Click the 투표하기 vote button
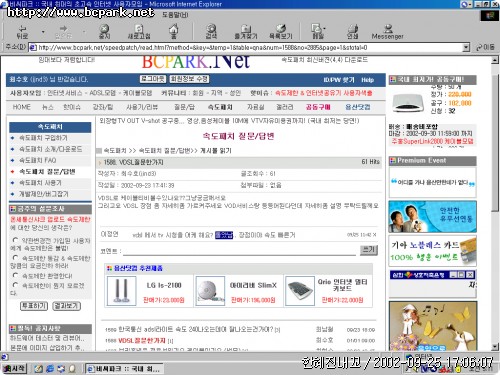Viewport: 500px width, 375px height. 34,306
